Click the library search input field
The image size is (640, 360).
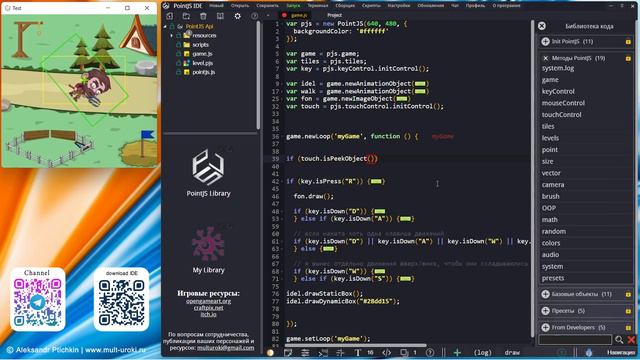pos(575,339)
